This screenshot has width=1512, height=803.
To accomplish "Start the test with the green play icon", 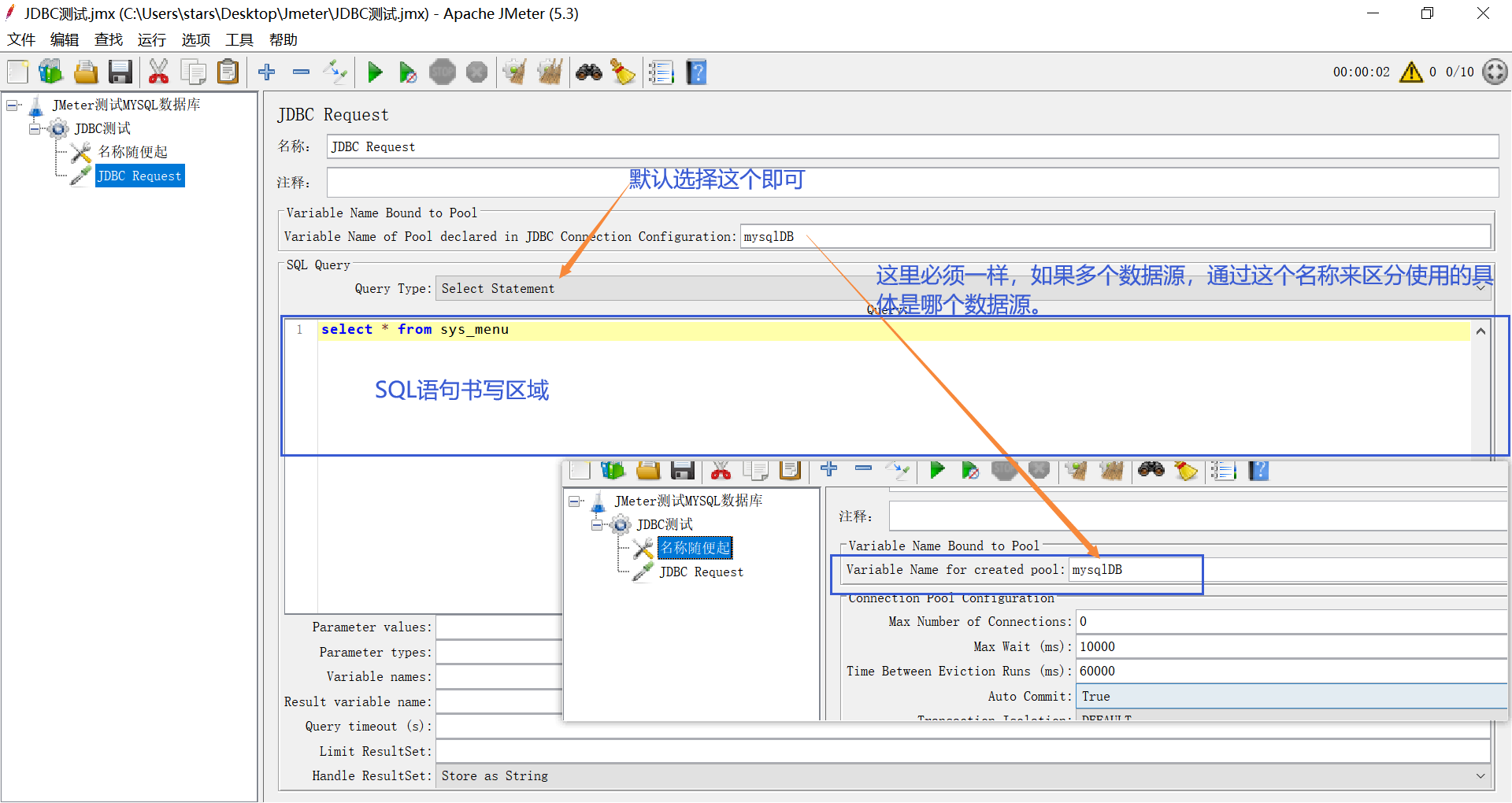I will [x=376, y=72].
